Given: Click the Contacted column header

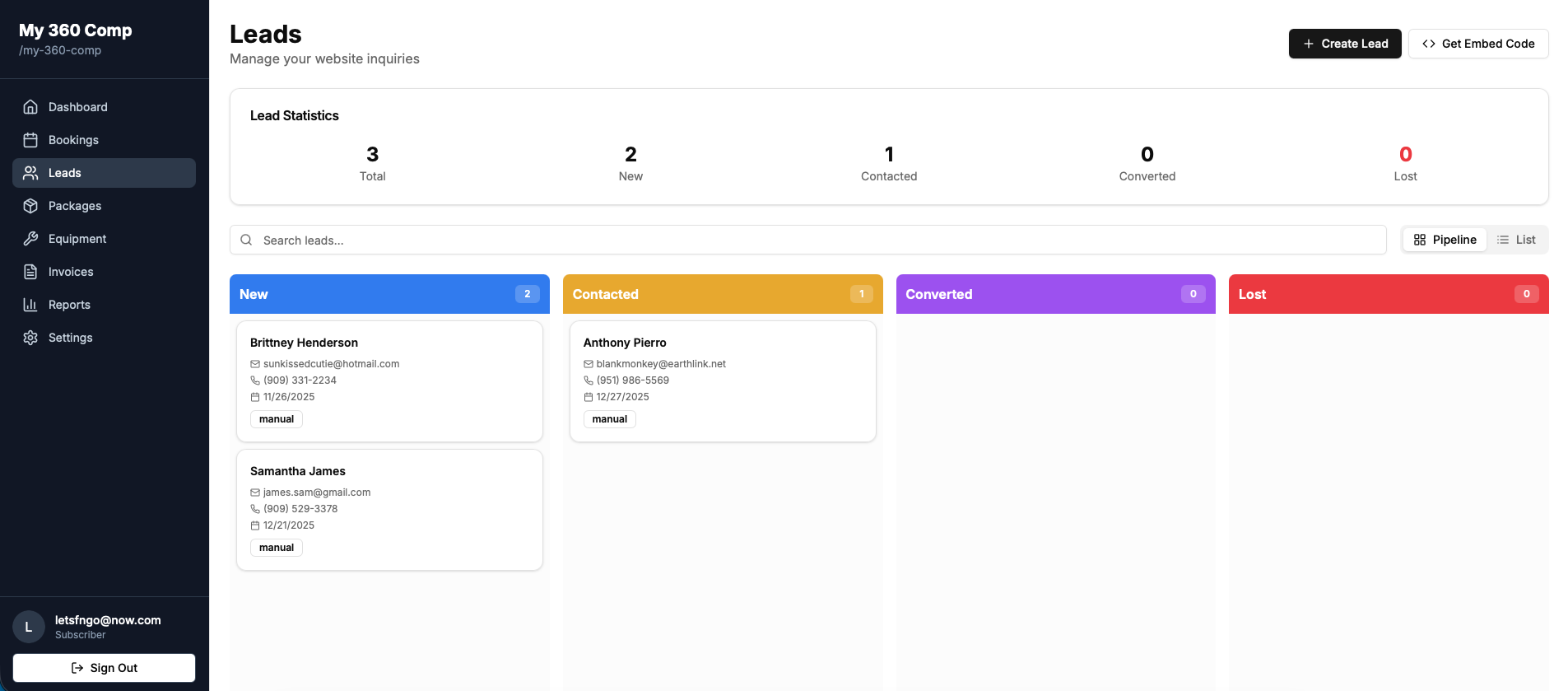Looking at the screenshot, I should [x=722, y=294].
